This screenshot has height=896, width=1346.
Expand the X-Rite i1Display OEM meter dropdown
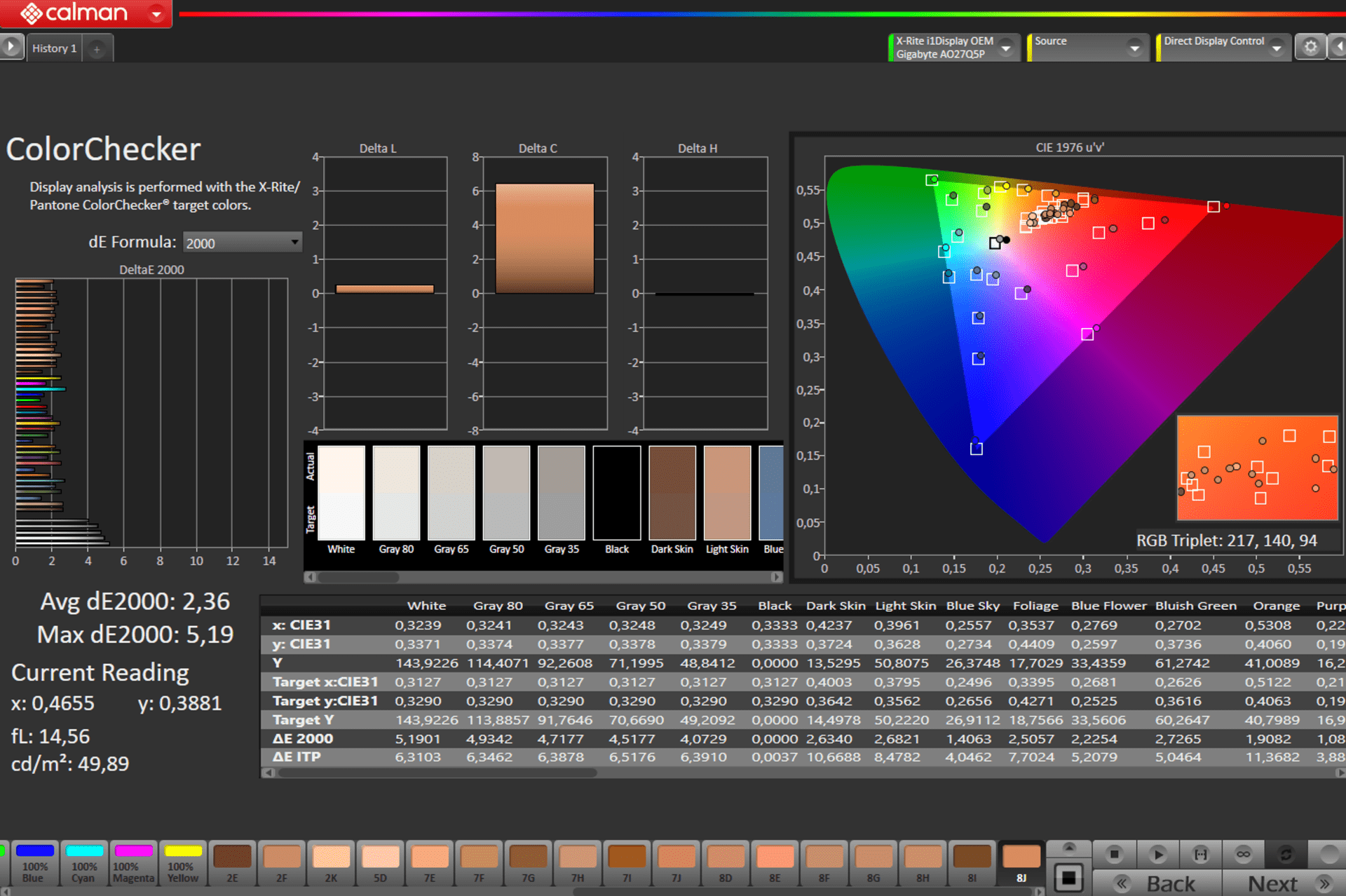[x=1006, y=48]
